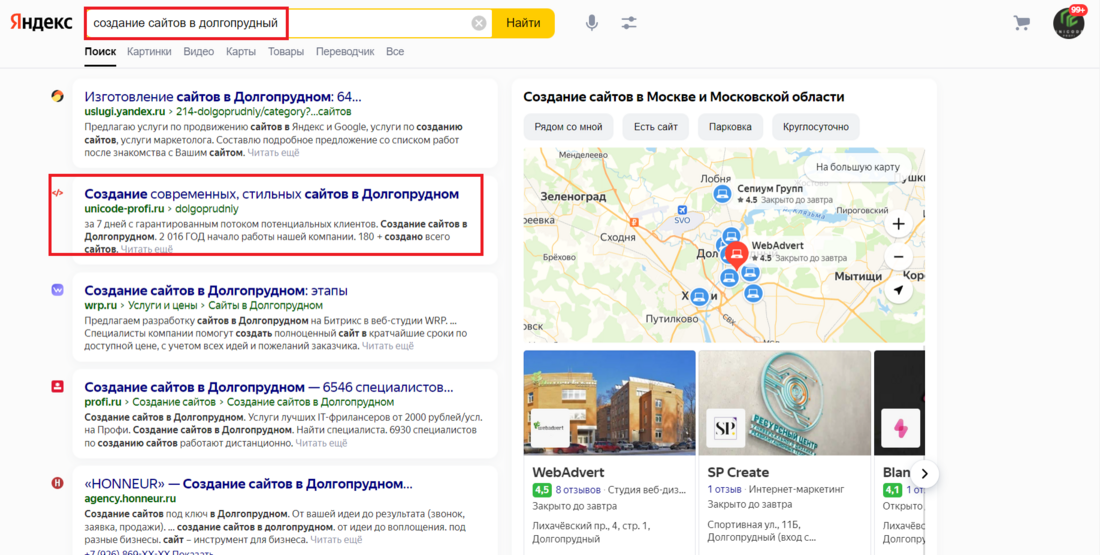The image size is (1100, 555).
Task: Locate me with the map arrow icon
Action: coord(899,290)
